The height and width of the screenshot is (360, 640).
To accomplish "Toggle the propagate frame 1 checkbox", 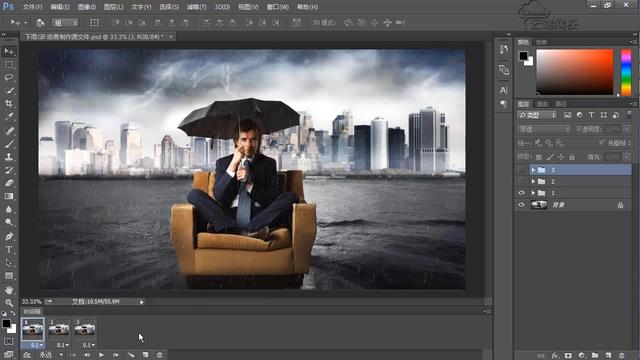I will click(602, 142).
